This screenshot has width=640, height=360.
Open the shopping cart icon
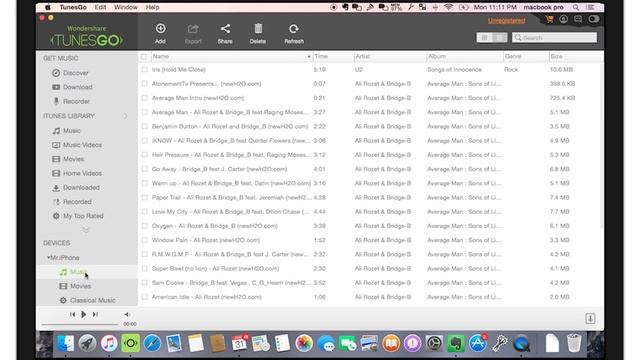point(549,19)
